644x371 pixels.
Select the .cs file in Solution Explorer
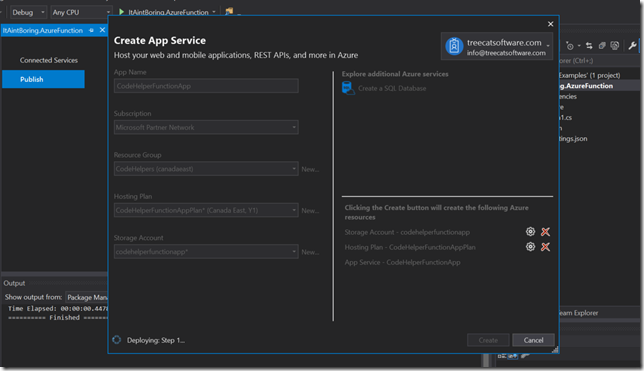tap(566, 118)
